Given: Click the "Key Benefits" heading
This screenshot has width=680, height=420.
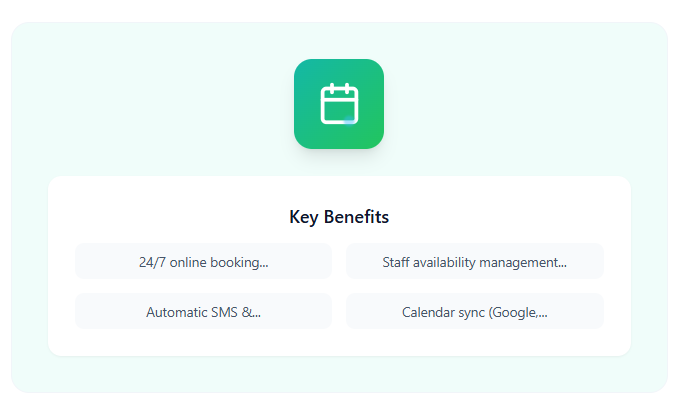Looking at the screenshot, I should click(x=339, y=216).
